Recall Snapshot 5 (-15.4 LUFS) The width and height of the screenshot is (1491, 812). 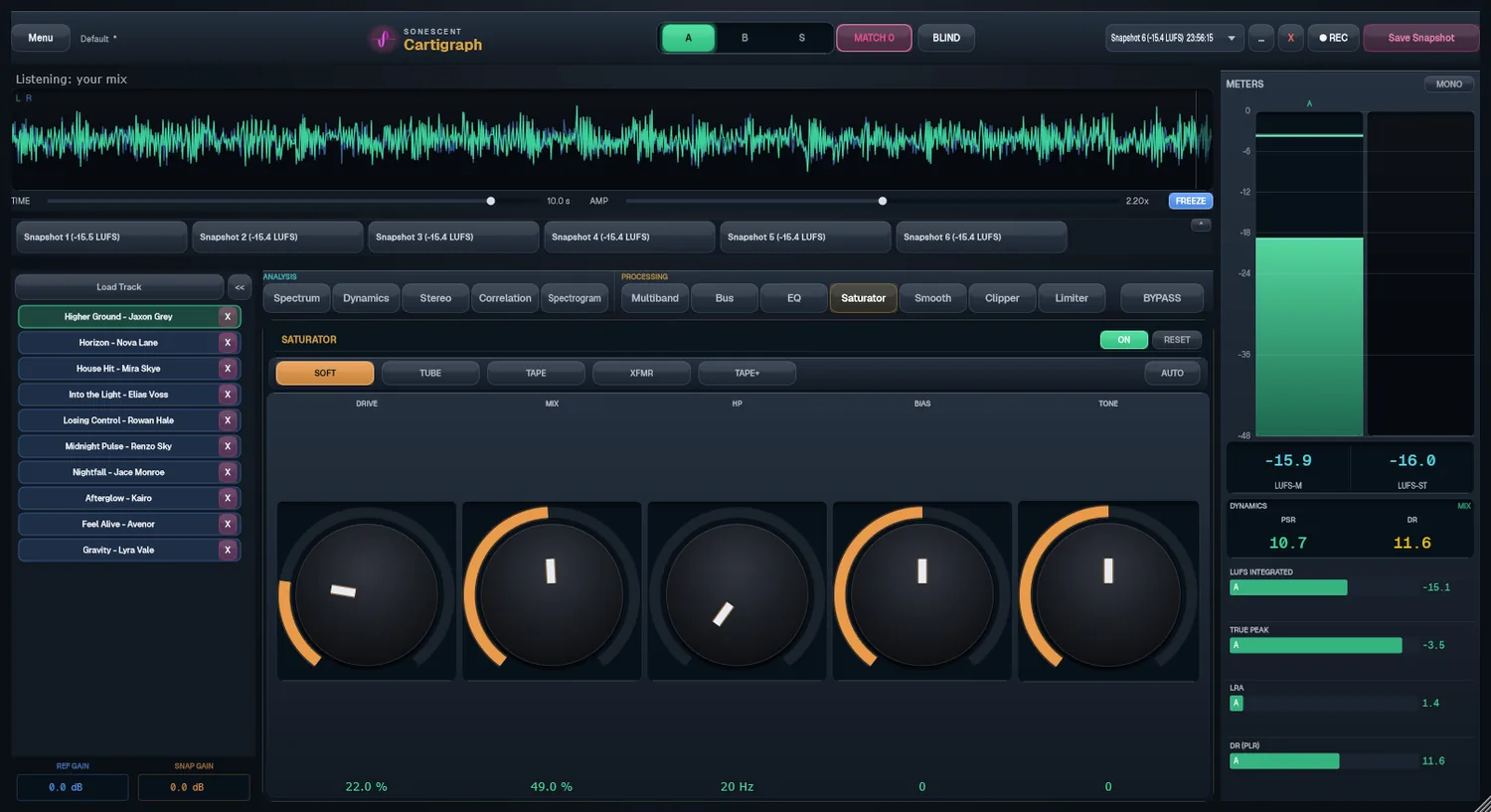tap(804, 237)
